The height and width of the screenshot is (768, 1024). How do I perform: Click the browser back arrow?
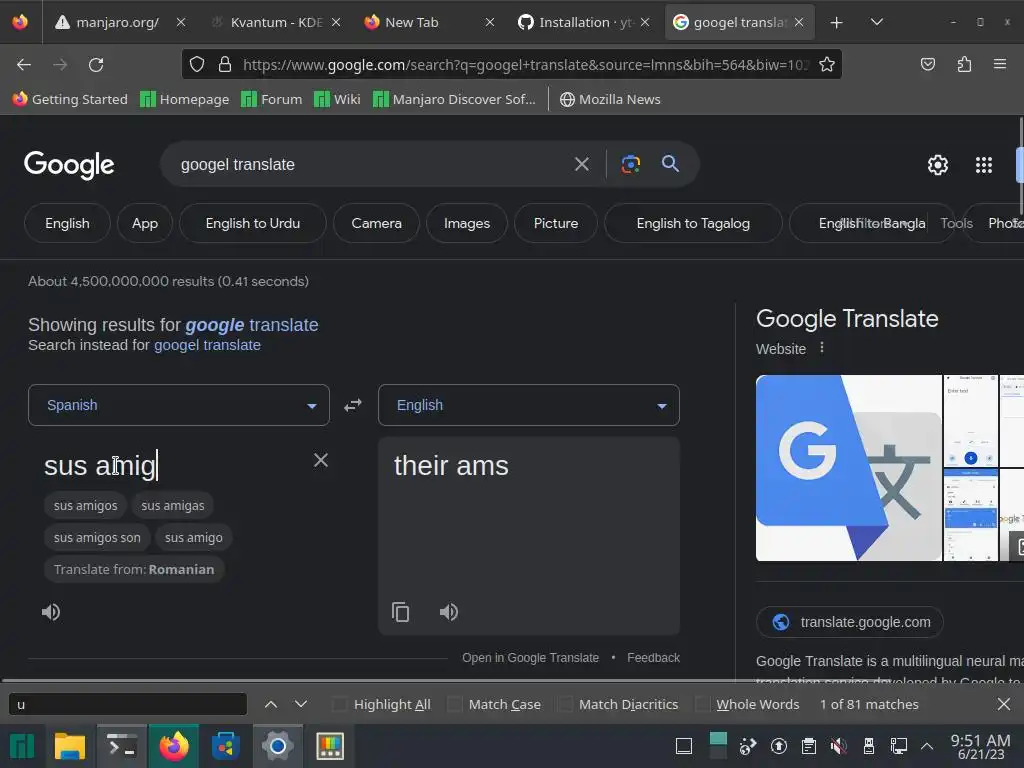pos(24,65)
